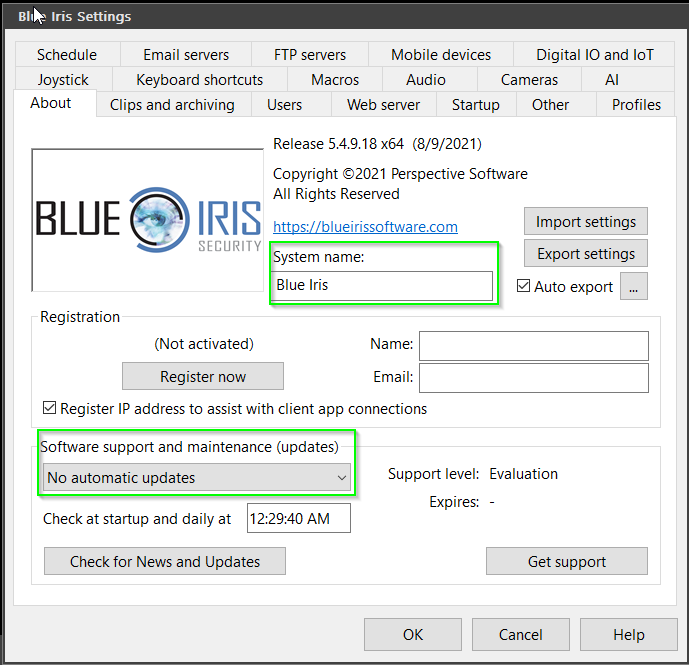Focus the System name field
Image resolution: width=689 pixels, height=665 pixels.
coord(382,286)
